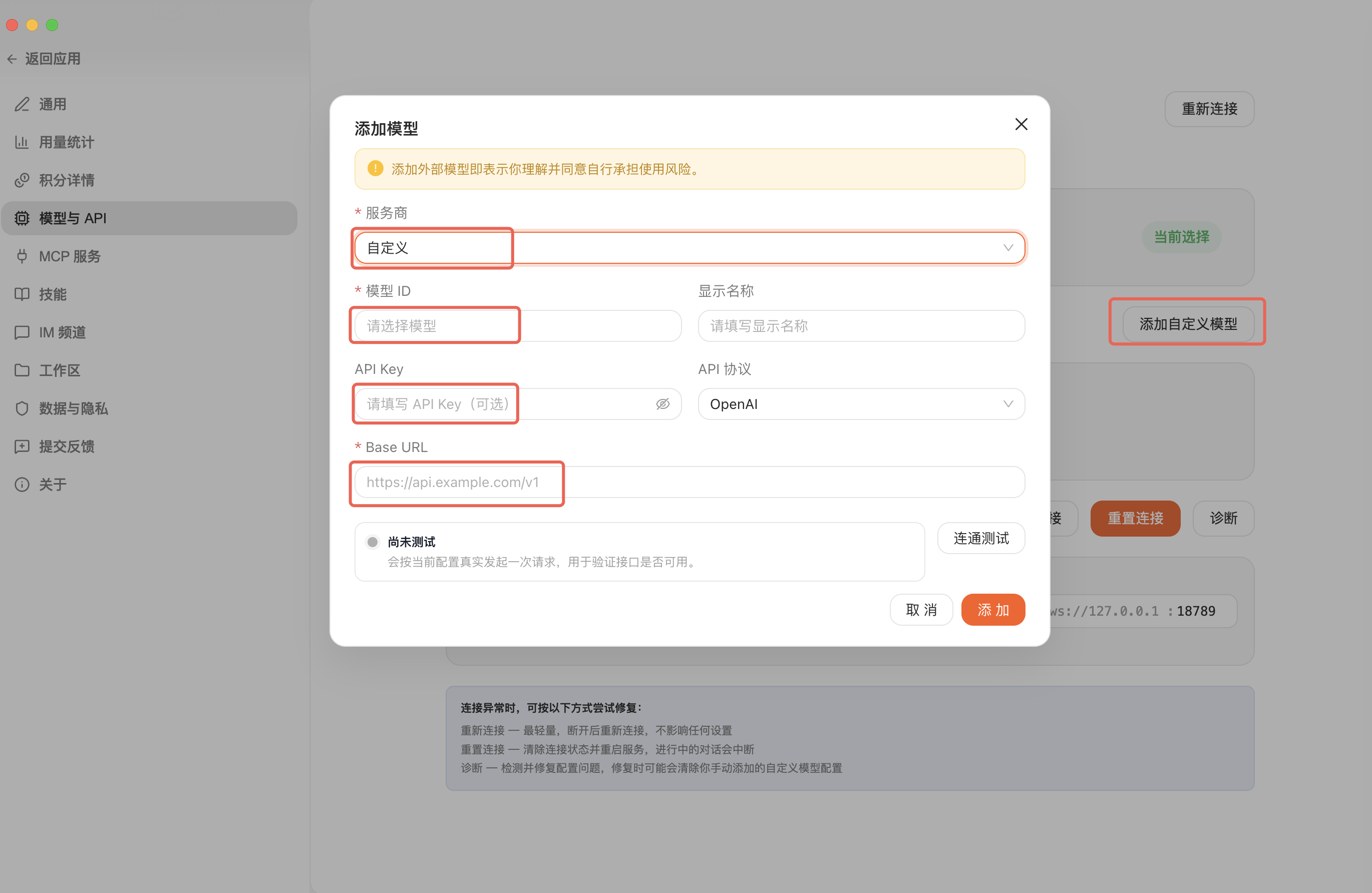Viewport: 1372px width, 893px height.
Task: Click the pencil icon next to 通用
Action: tap(22, 104)
